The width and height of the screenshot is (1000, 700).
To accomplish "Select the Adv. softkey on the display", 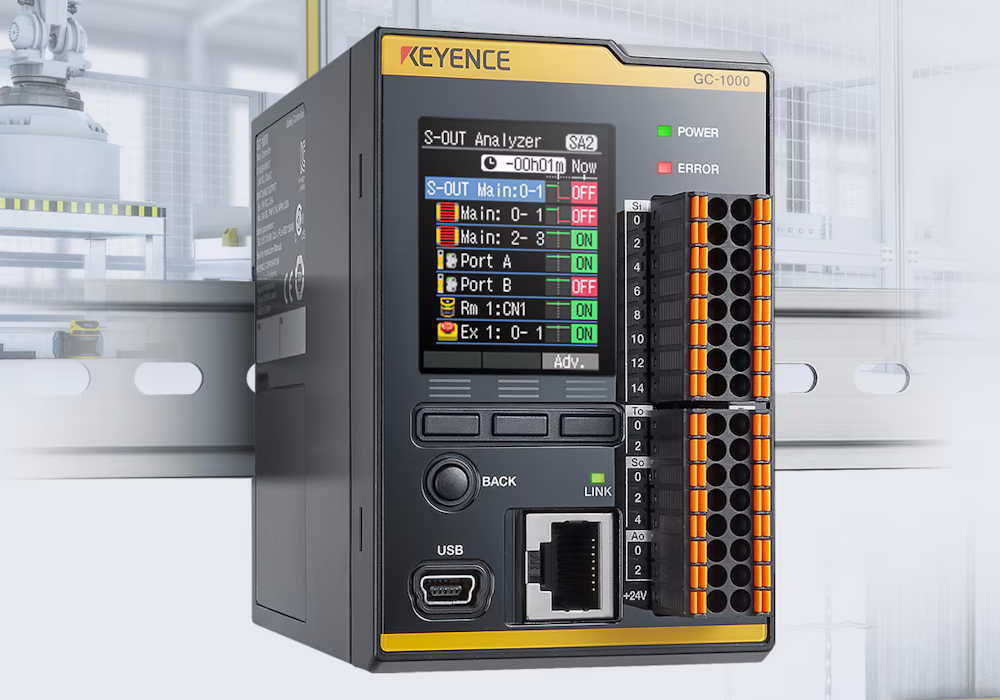I will pyautogui.click(x=570, y=361).
